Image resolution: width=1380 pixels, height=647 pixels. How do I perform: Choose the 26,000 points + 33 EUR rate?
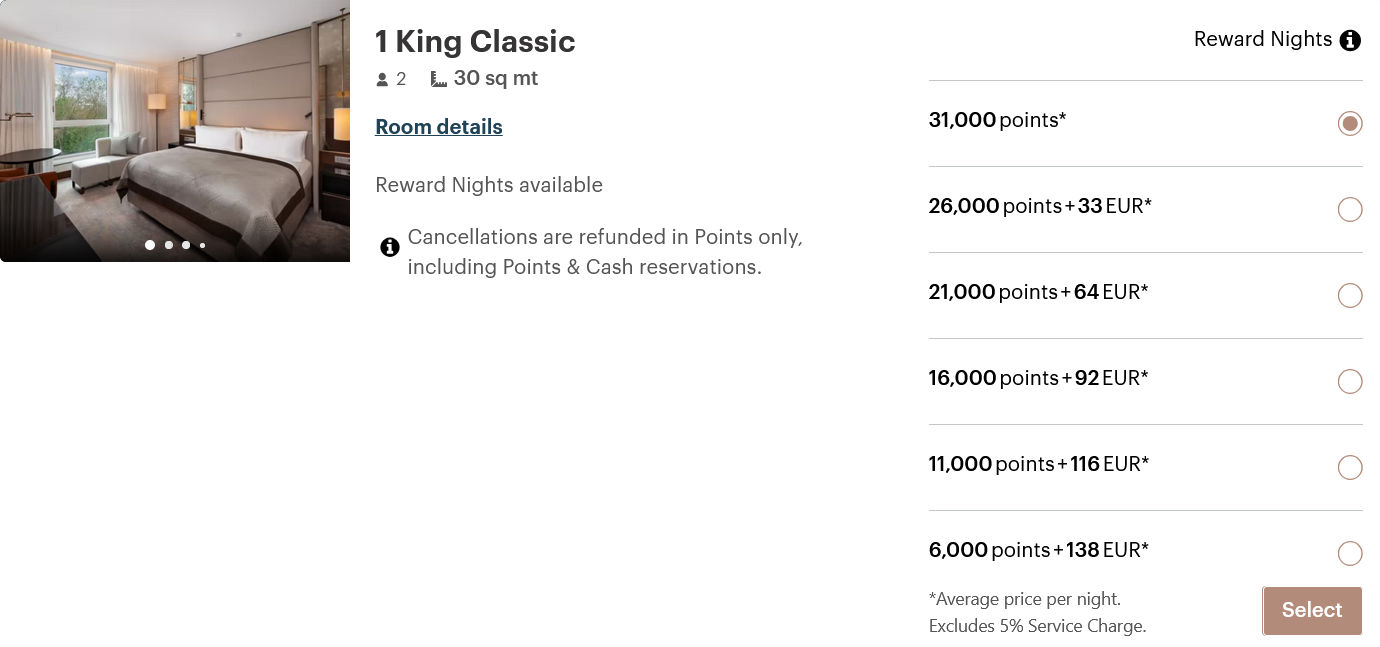1350,209
